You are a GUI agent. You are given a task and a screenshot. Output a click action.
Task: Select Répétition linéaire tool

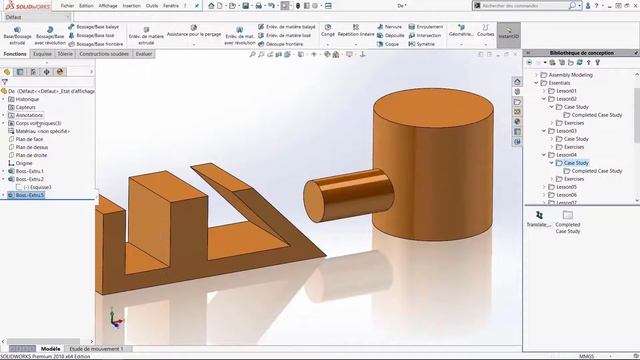356,31
